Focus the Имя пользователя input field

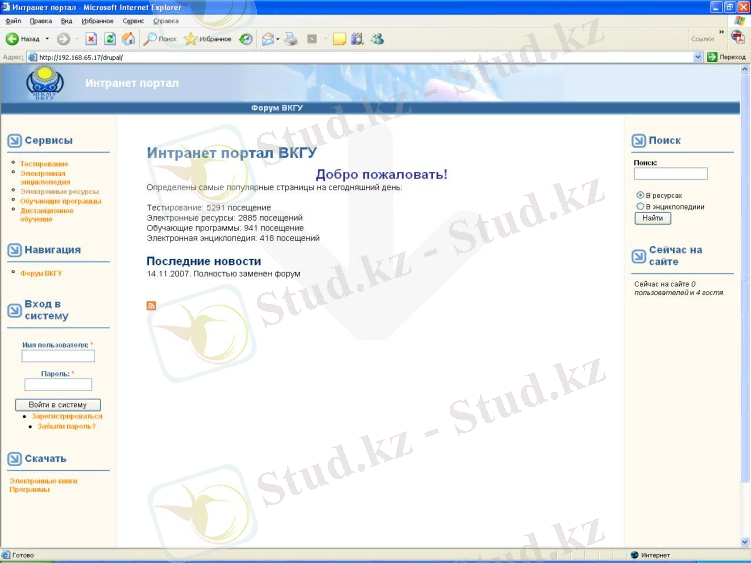[x=58, y=356]
